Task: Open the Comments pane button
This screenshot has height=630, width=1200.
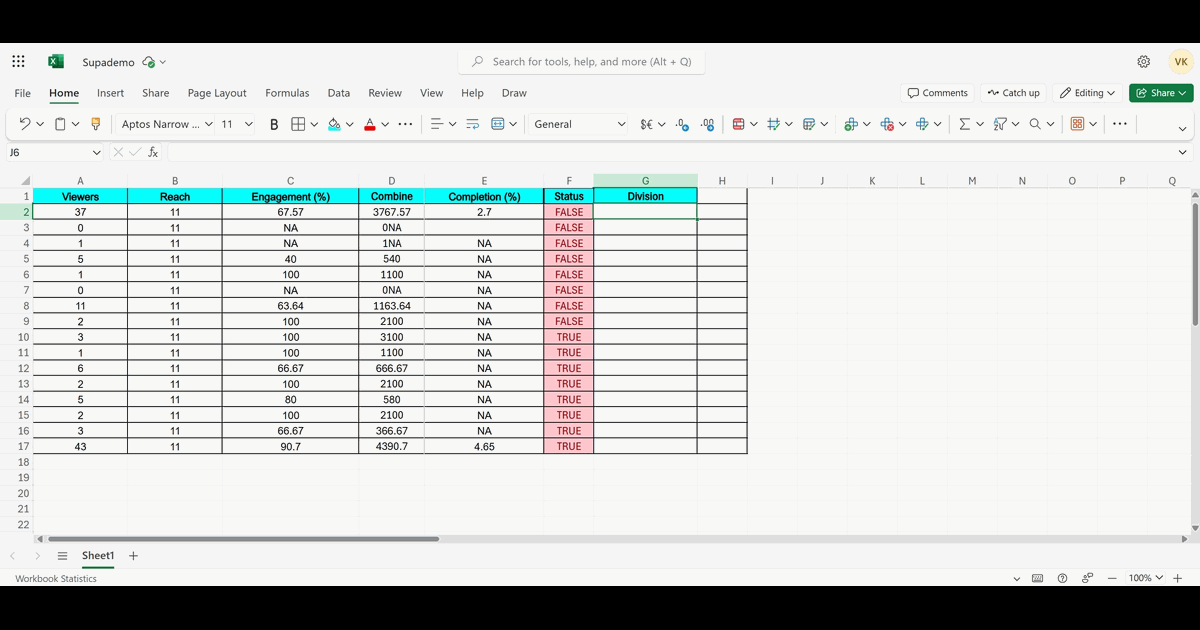Action: click(937, 93)
